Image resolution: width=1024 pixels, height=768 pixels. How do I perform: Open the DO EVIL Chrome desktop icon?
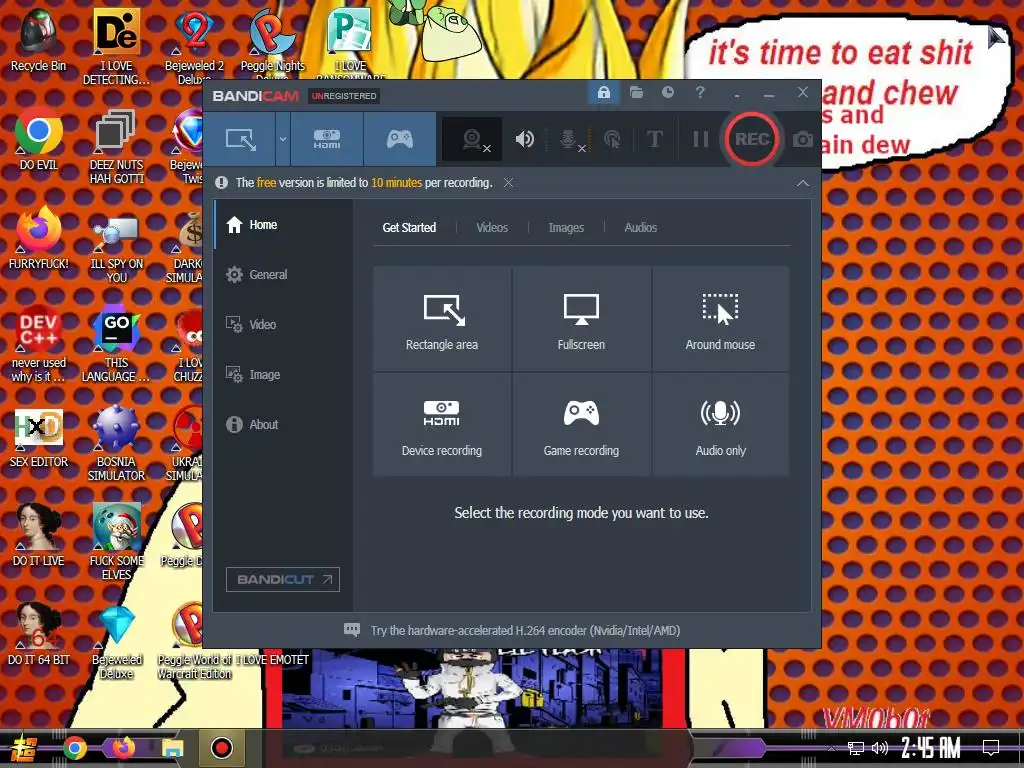click(x=39, y=138)
